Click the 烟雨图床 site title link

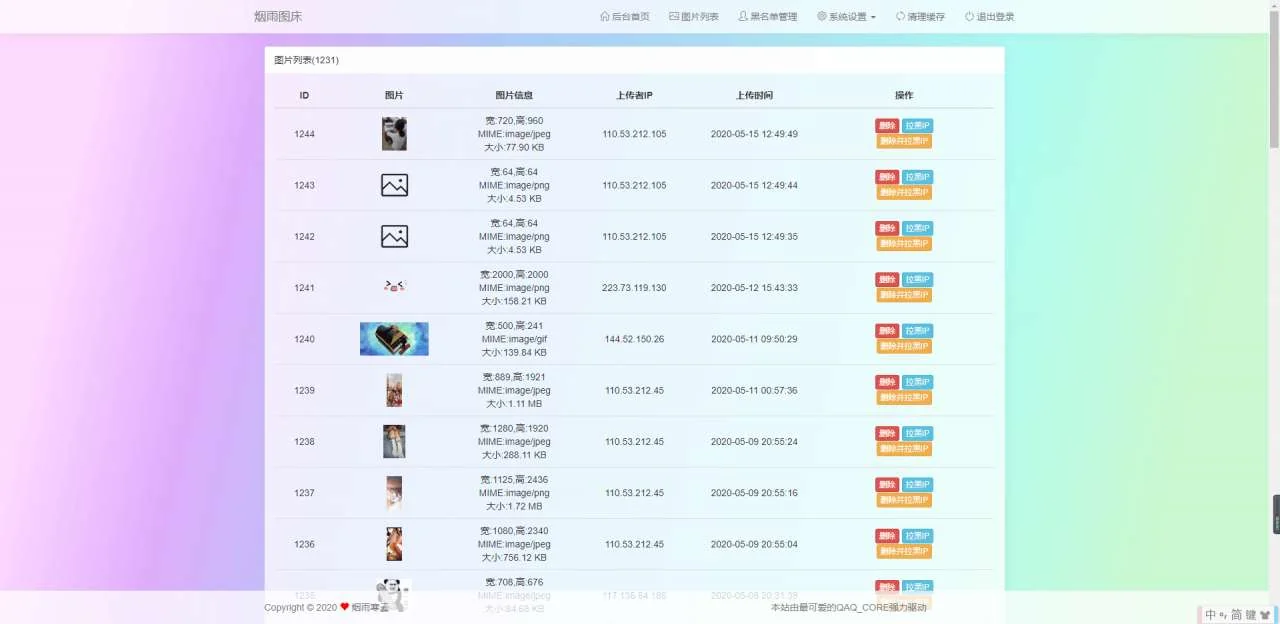coord(278,17)
